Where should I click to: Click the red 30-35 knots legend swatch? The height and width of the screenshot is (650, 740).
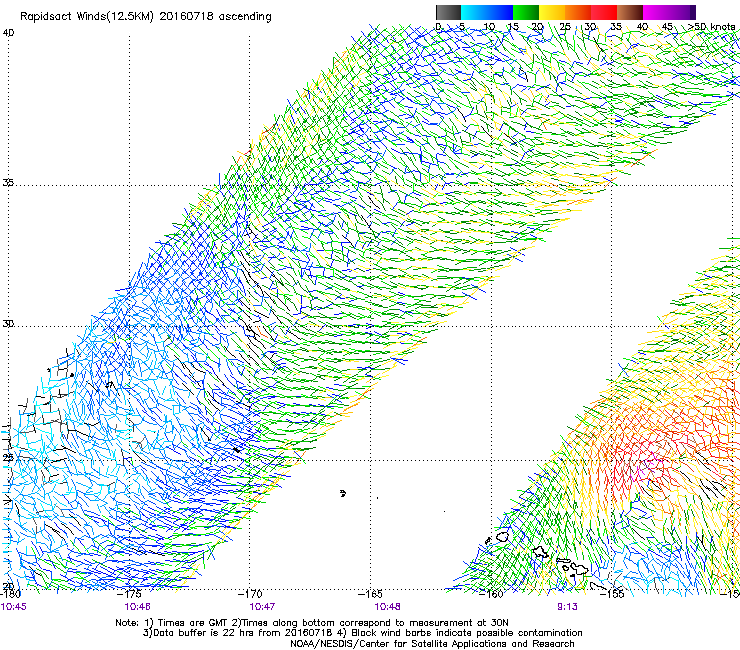tap(604, 12)
